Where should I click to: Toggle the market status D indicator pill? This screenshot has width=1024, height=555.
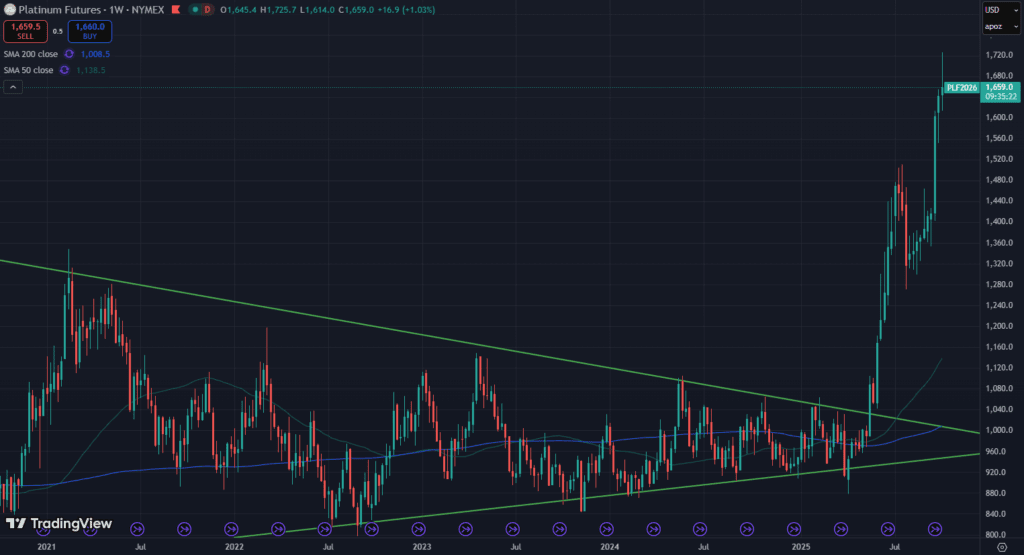click(207, 9)
